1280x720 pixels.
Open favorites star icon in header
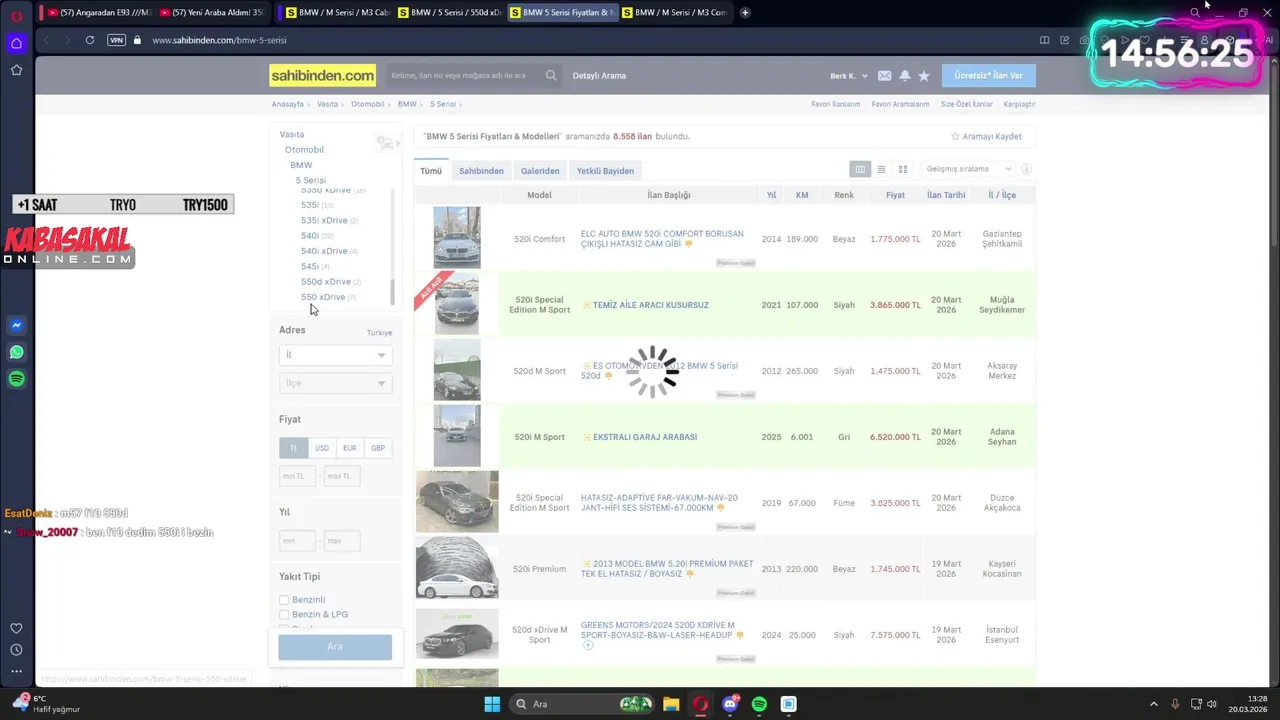tap(924, 76)
